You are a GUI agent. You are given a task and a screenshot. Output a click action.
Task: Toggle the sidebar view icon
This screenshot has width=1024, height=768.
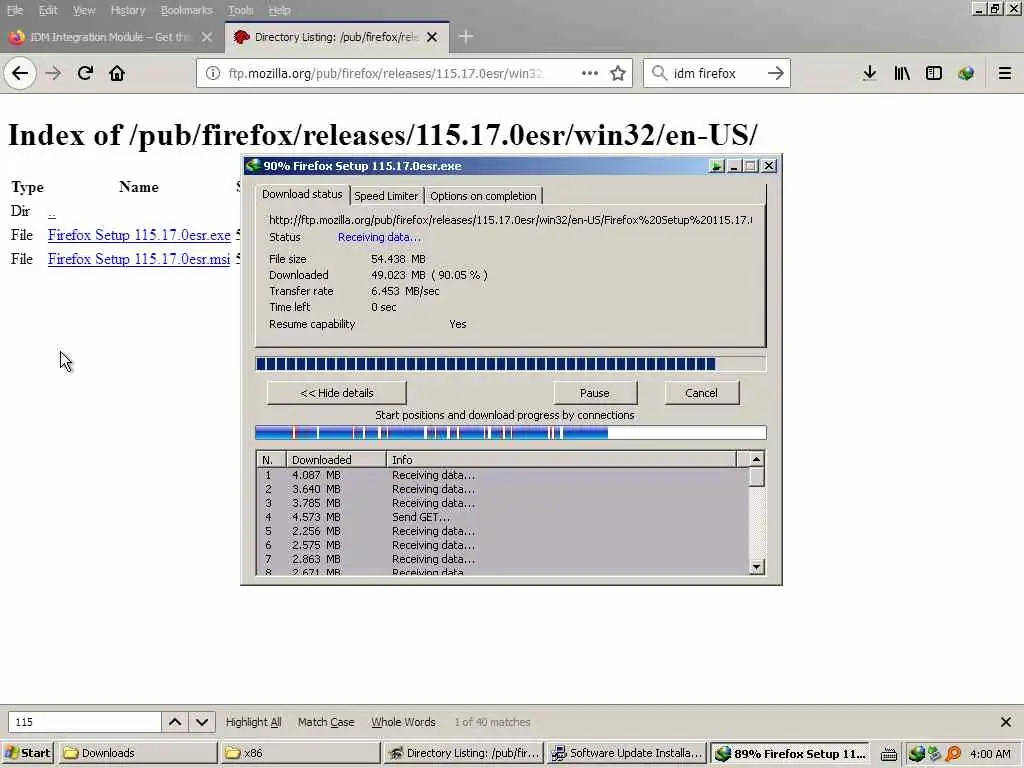(934, 73)
